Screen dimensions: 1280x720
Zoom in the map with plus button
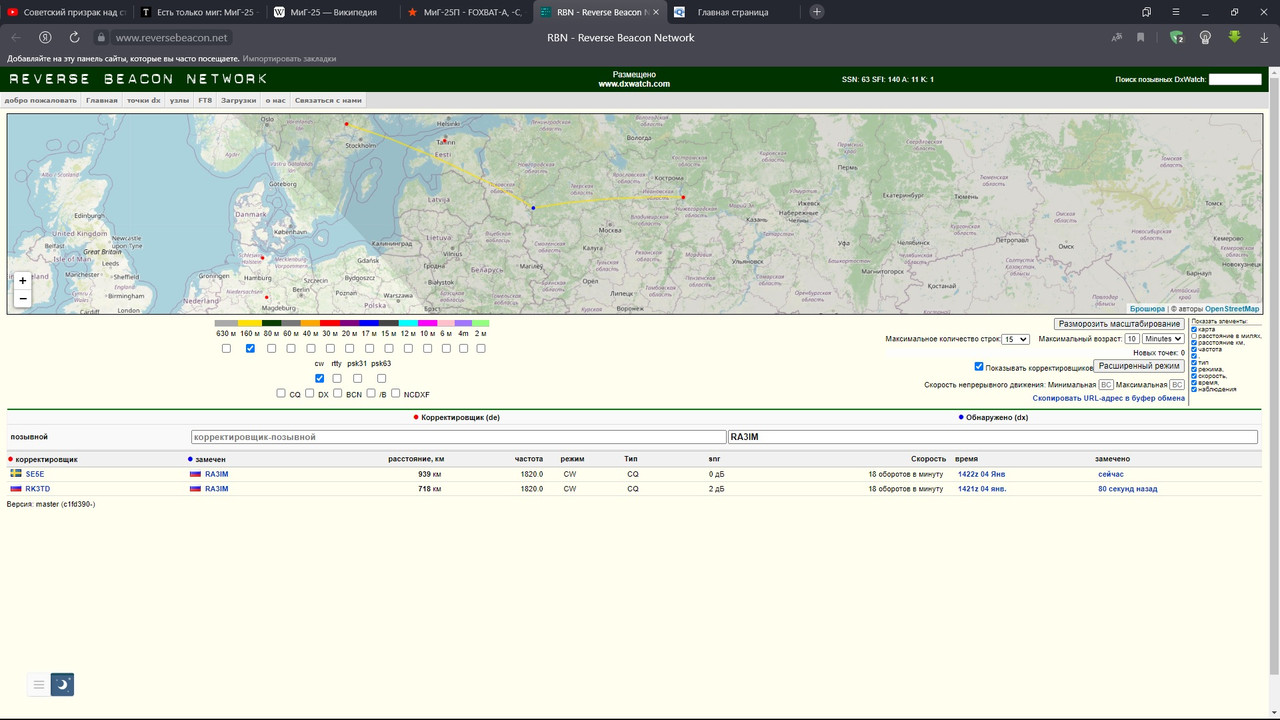click(23, 281)
